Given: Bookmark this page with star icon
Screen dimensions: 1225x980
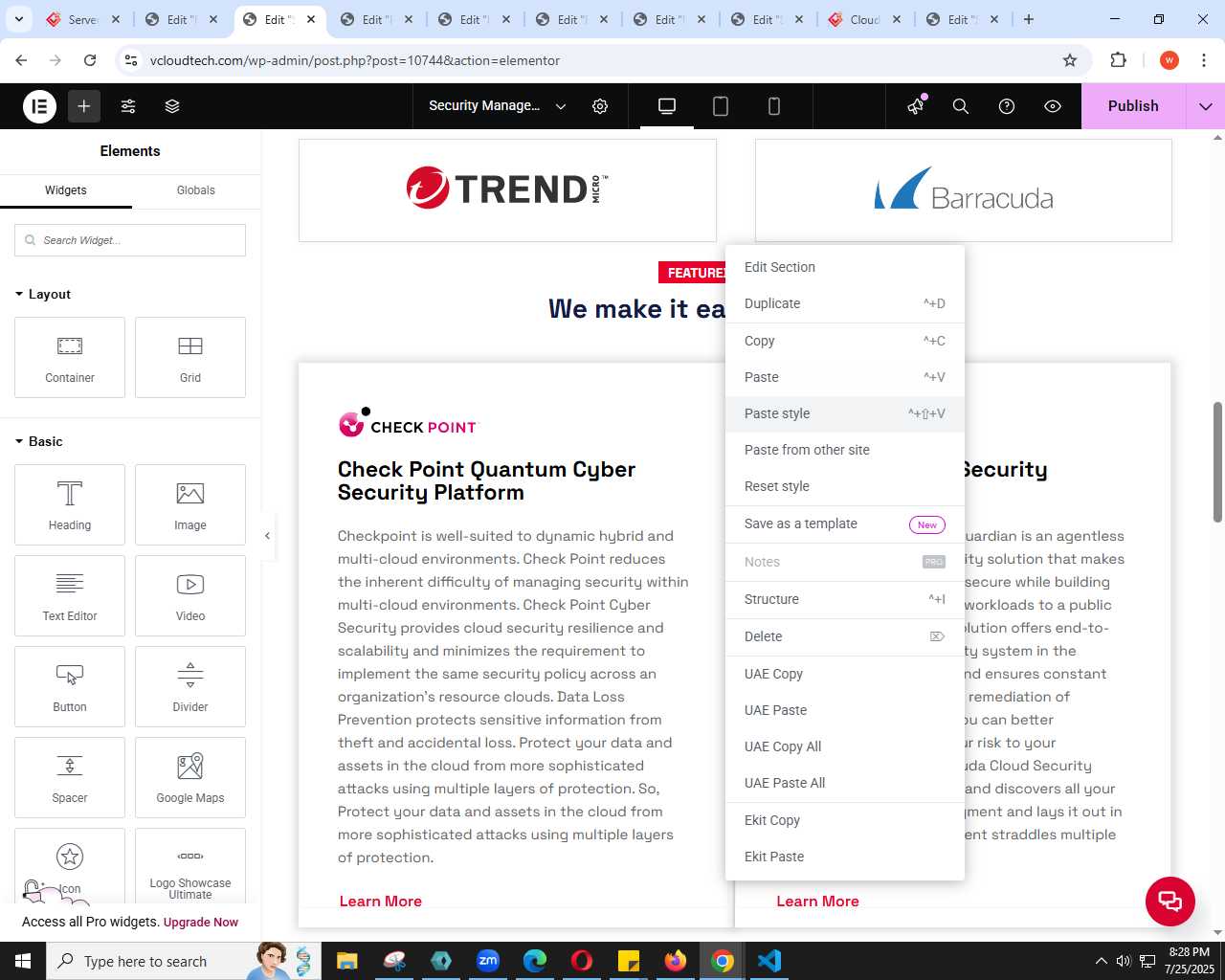Looking at the screenshot, I should click(x=1070, y=60).
